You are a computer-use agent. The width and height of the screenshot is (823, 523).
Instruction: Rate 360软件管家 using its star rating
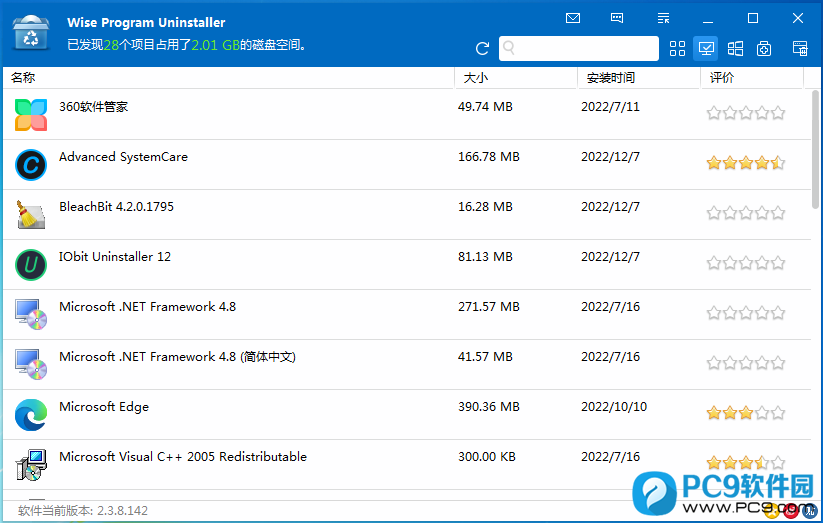(x=746, y=112)
